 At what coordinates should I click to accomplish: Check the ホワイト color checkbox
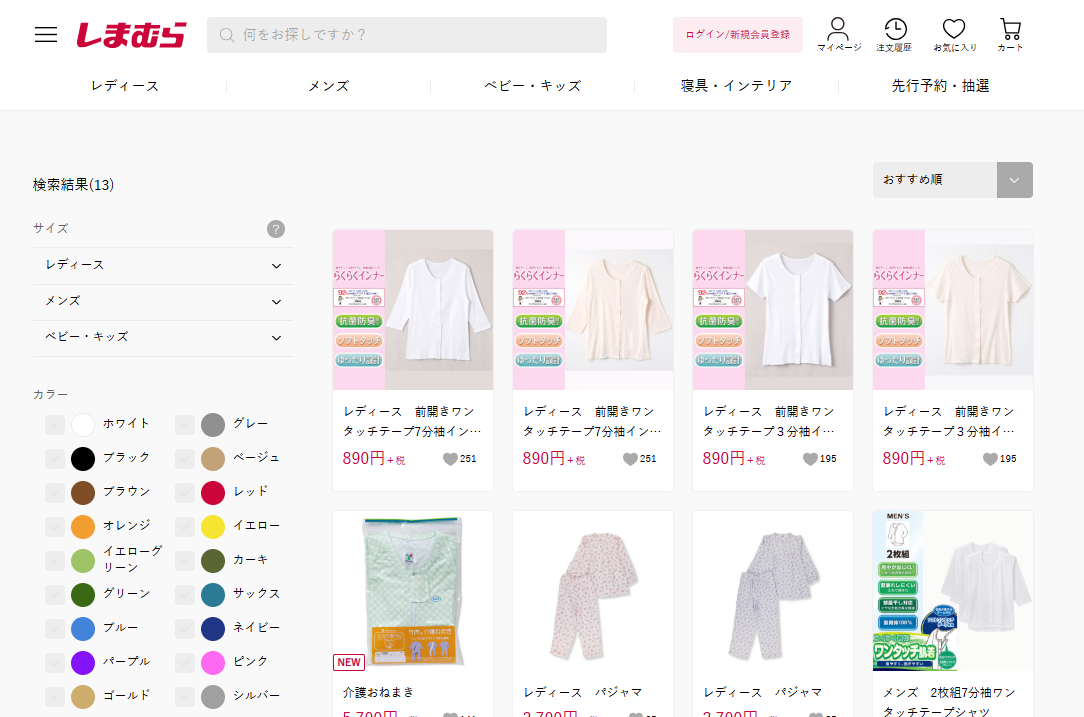point(55,424)
